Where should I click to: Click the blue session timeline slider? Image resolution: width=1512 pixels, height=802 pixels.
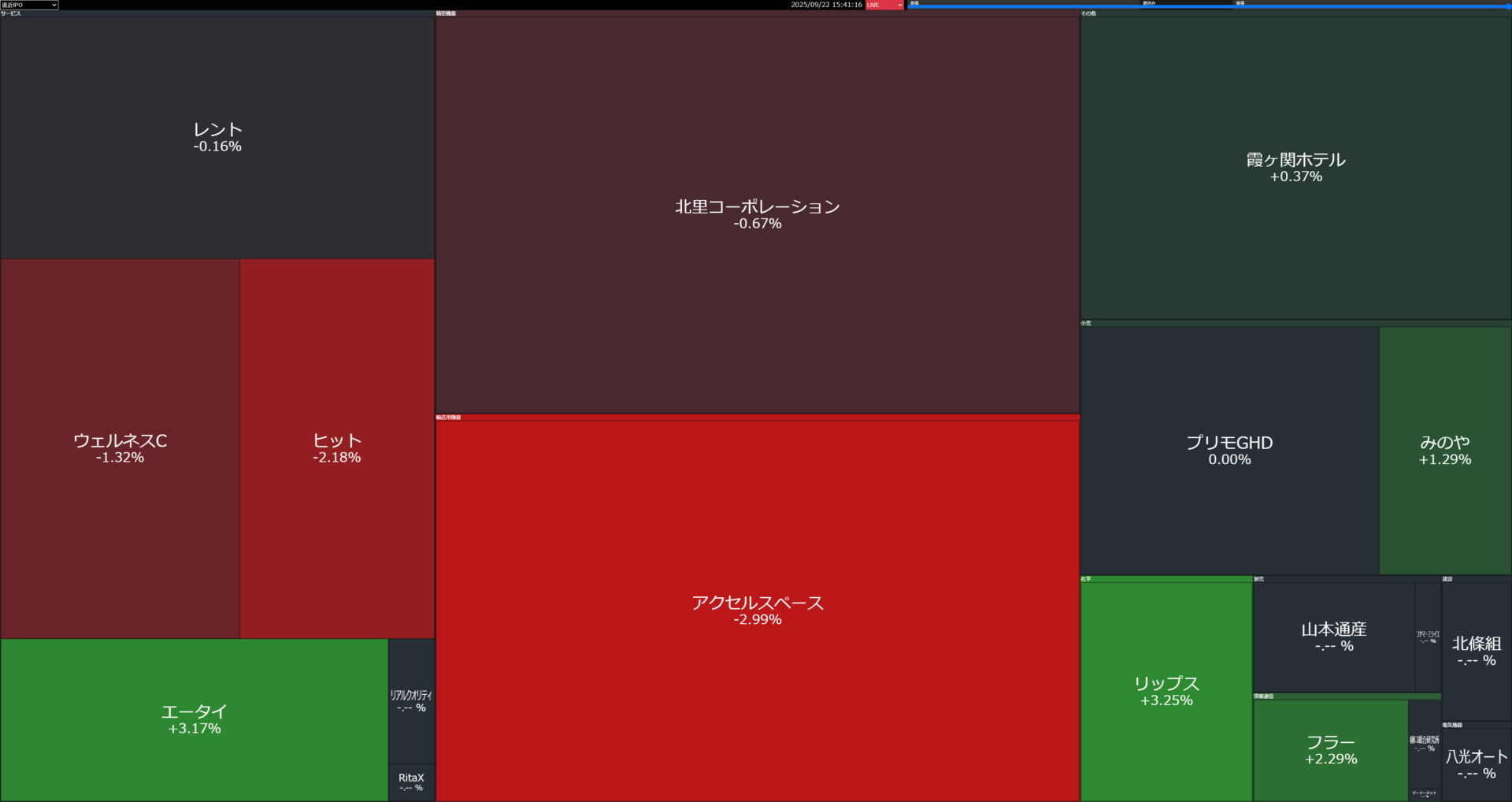click(1208, 6)
